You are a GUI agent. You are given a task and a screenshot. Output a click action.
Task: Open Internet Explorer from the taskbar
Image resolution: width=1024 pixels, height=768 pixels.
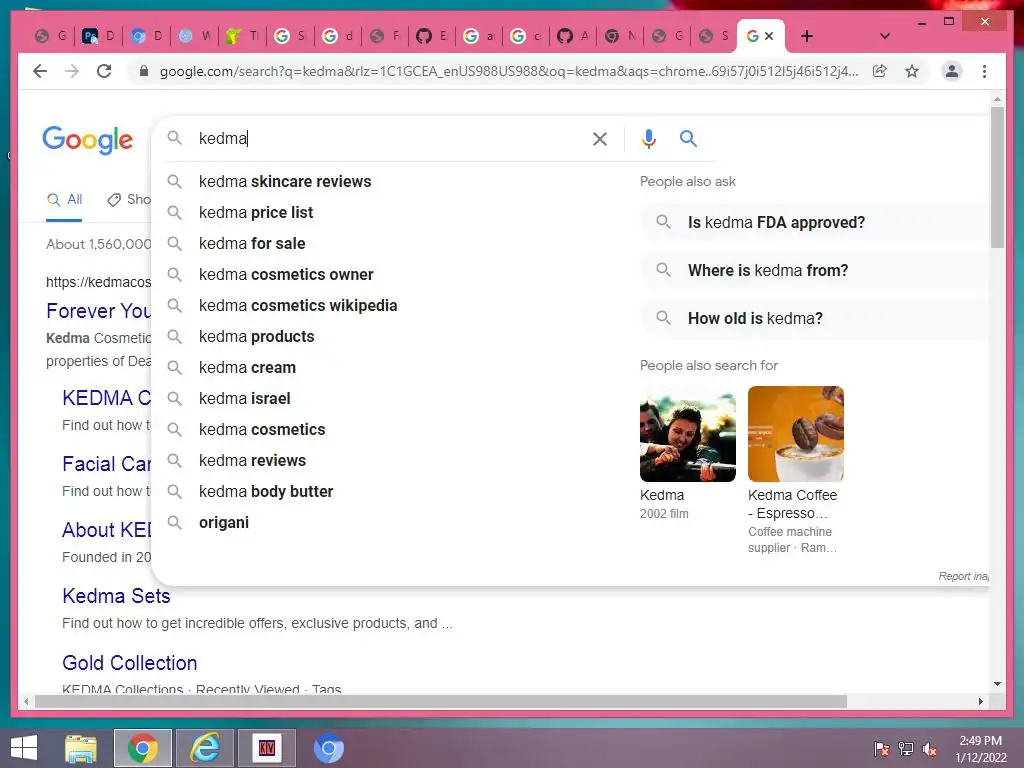(205, 748)
